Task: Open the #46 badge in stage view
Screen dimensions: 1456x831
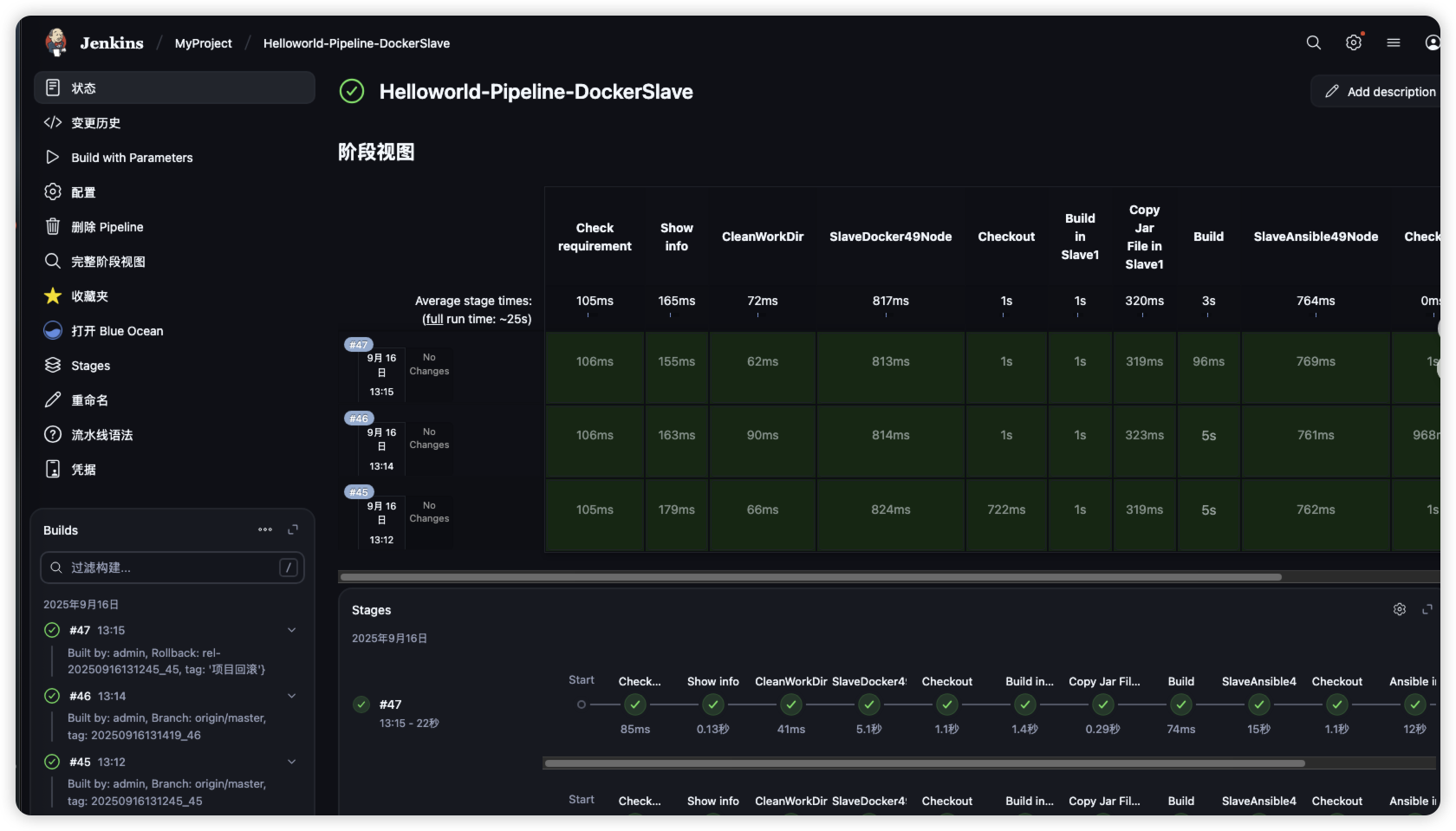Action: (x=358, y=419)
